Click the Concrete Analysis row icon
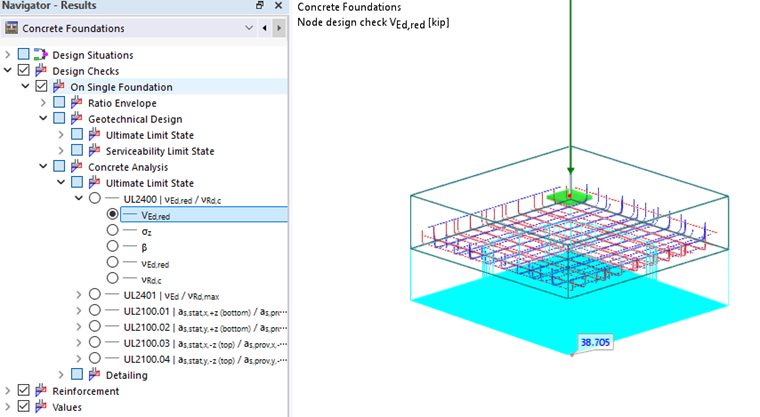 [77, 166]
